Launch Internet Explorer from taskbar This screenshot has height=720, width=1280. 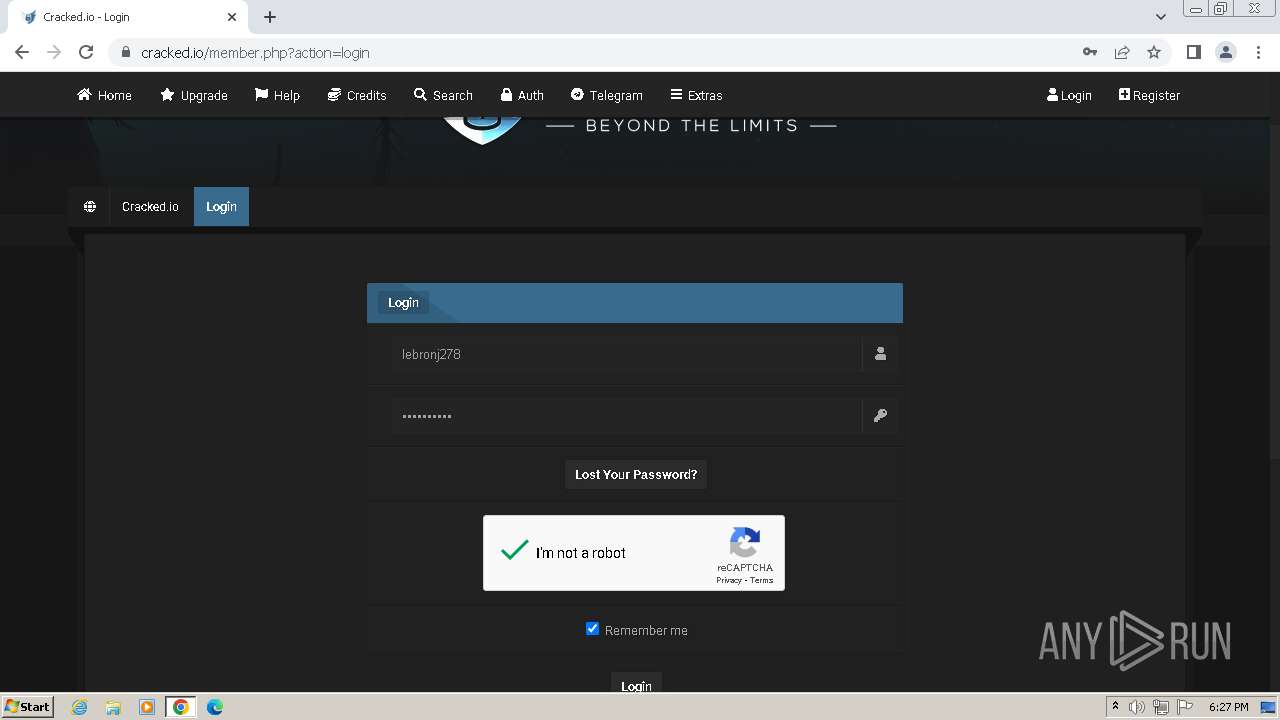[x=79, y=707]
